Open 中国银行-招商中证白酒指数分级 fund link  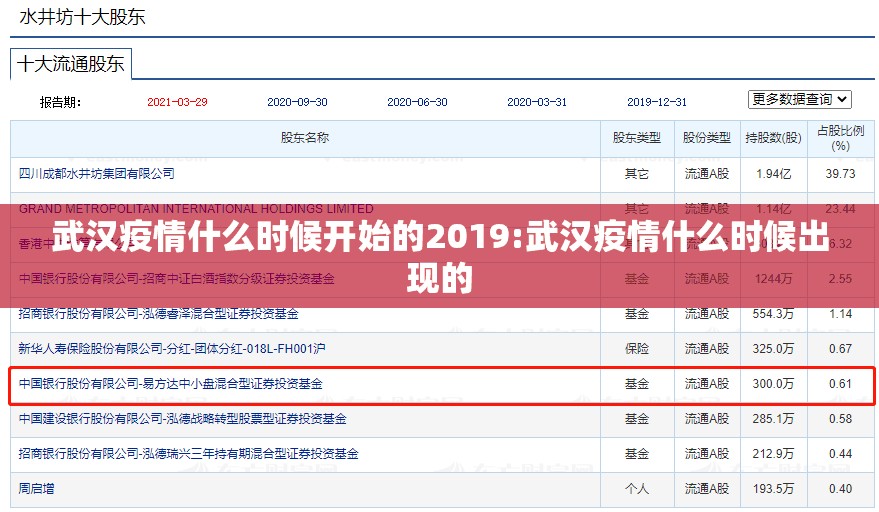pyautogui.click(x=177, y=279)
